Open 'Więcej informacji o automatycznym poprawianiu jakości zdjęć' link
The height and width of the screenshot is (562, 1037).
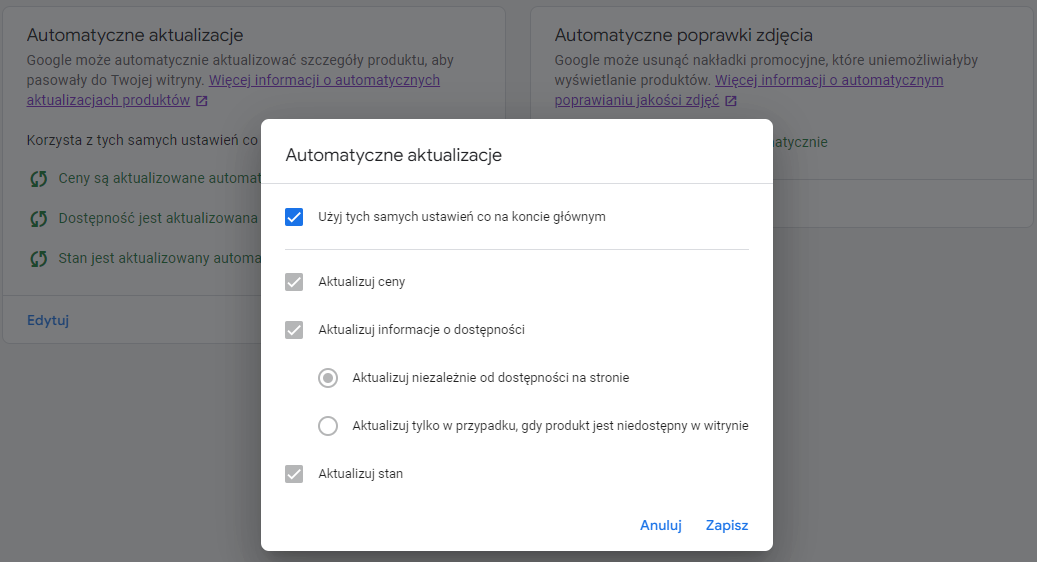coord(749,90)
